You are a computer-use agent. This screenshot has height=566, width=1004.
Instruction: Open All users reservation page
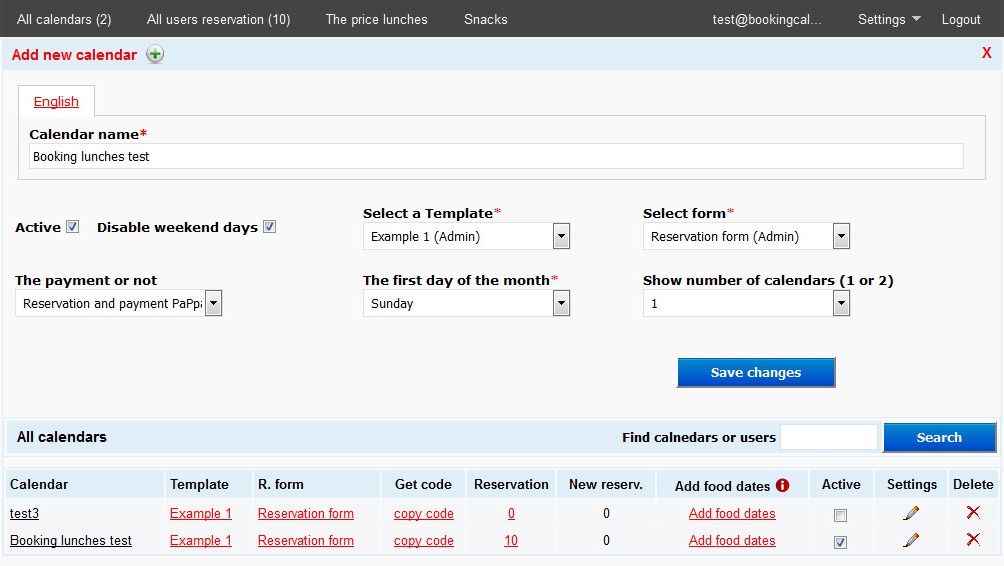[x=218, y=19]
